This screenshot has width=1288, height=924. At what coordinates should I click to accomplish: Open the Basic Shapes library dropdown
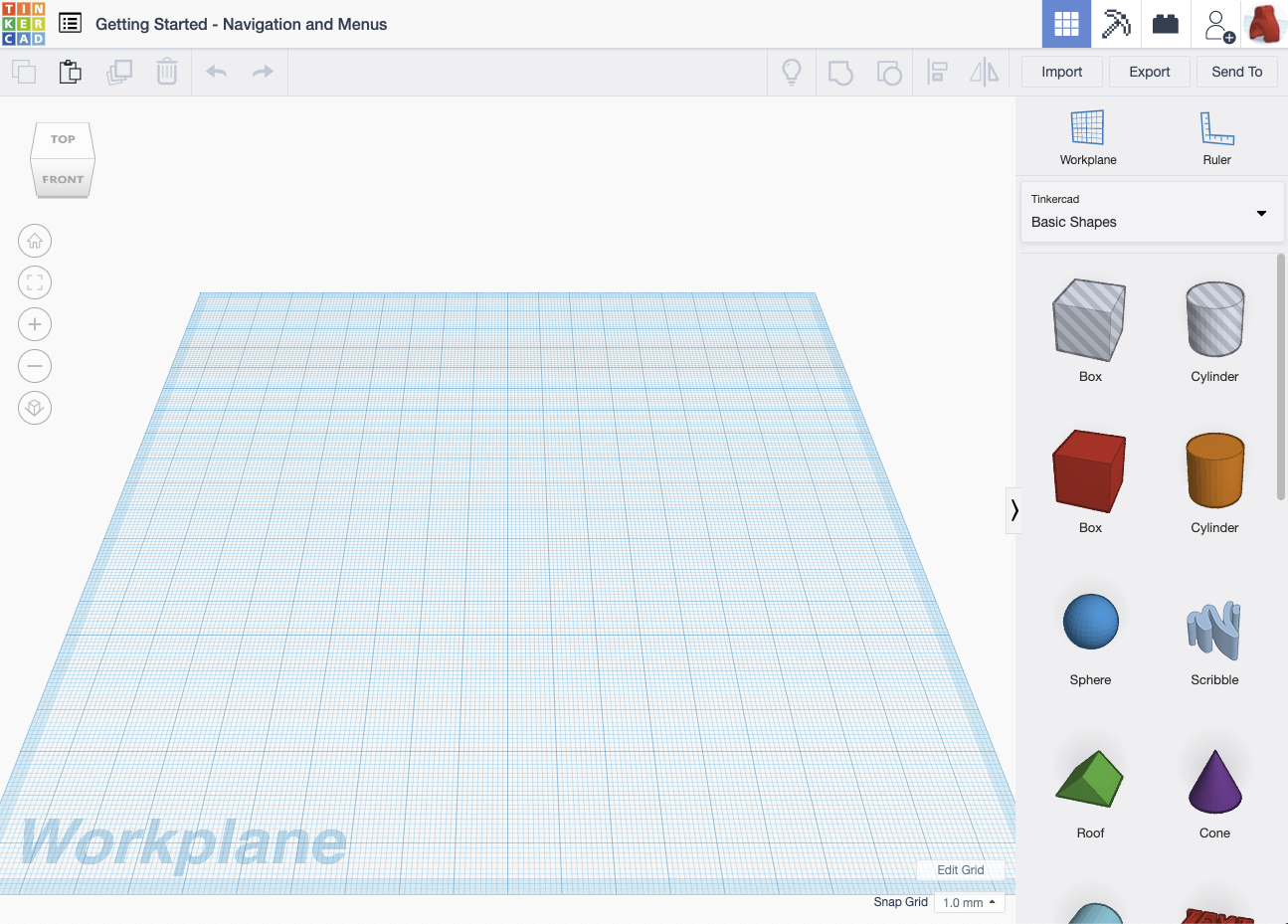[x=1152, y=212]
